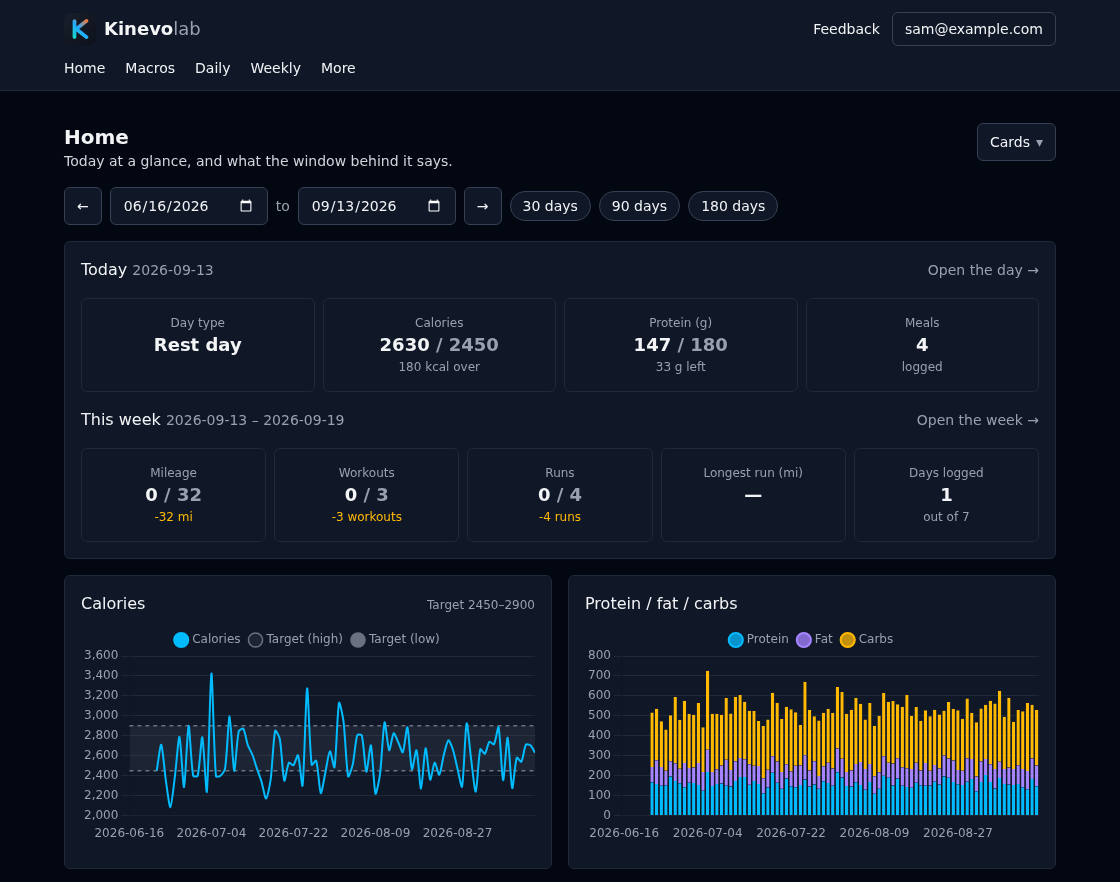This screenshot has height=882, width=1120.
Task: Click the Mileage 0 / 32 card
Action: [174, 495]
